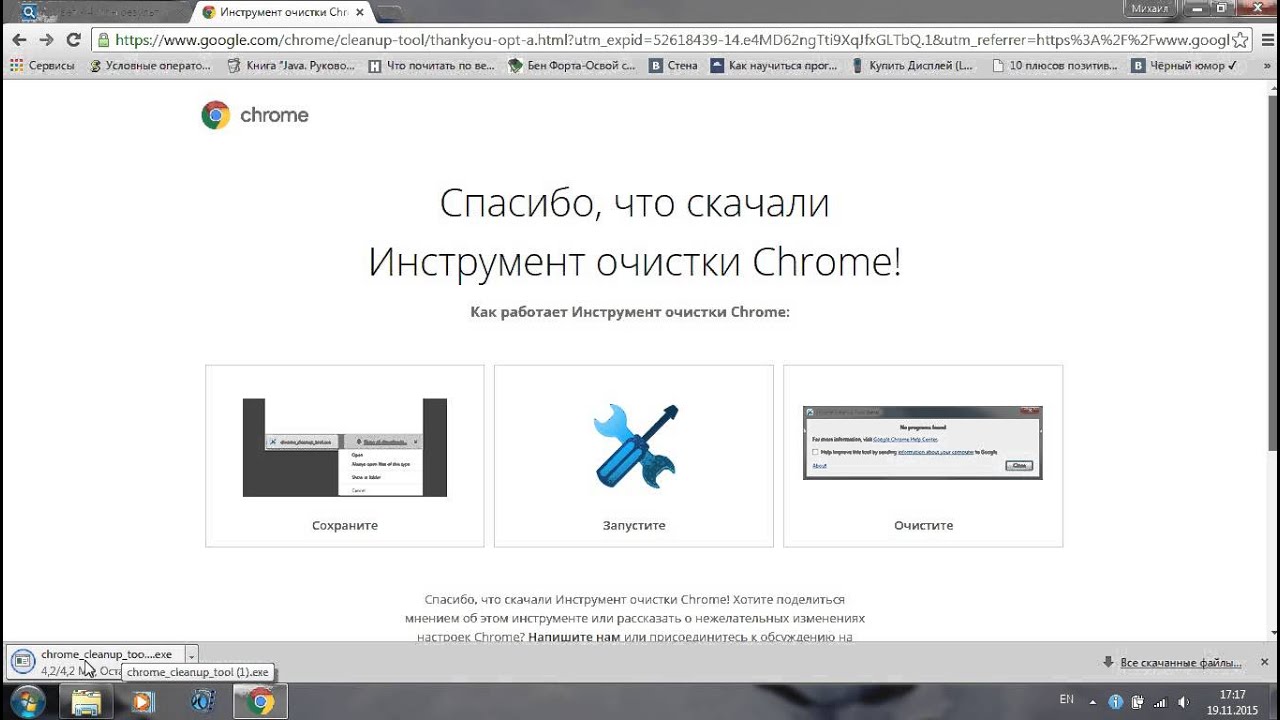The width and height of the screenshot is (1280, 720).
Task: Open the Бен Форта-Освой с... bookmark
Action: pos(572,66)
